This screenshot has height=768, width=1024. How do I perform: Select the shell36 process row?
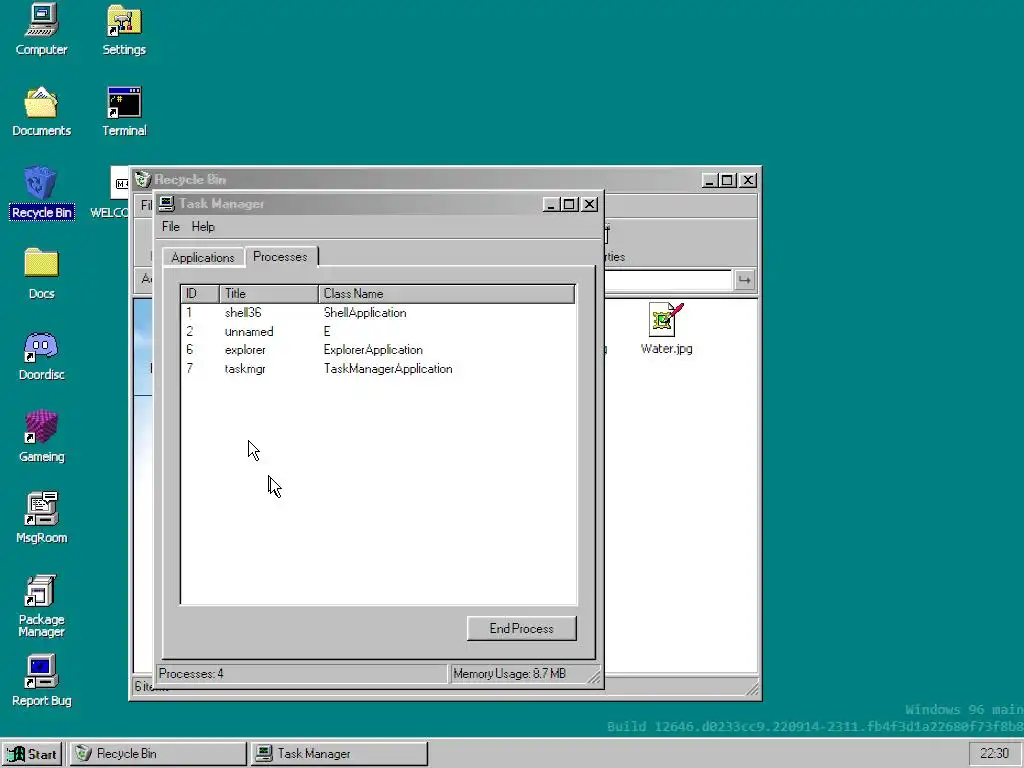pos(378,313)
